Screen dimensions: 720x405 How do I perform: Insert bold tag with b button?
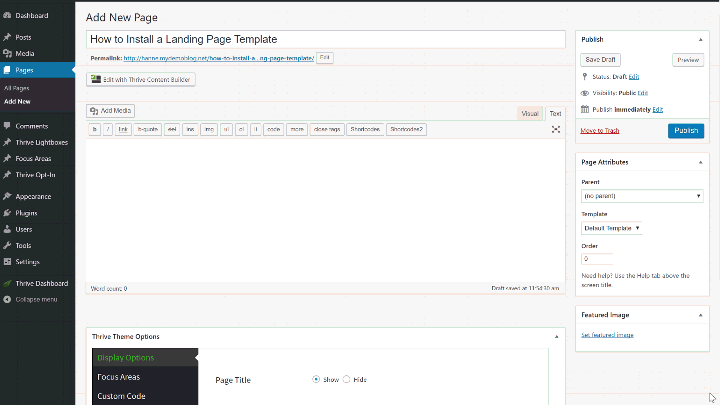click(x=95, y=129)
